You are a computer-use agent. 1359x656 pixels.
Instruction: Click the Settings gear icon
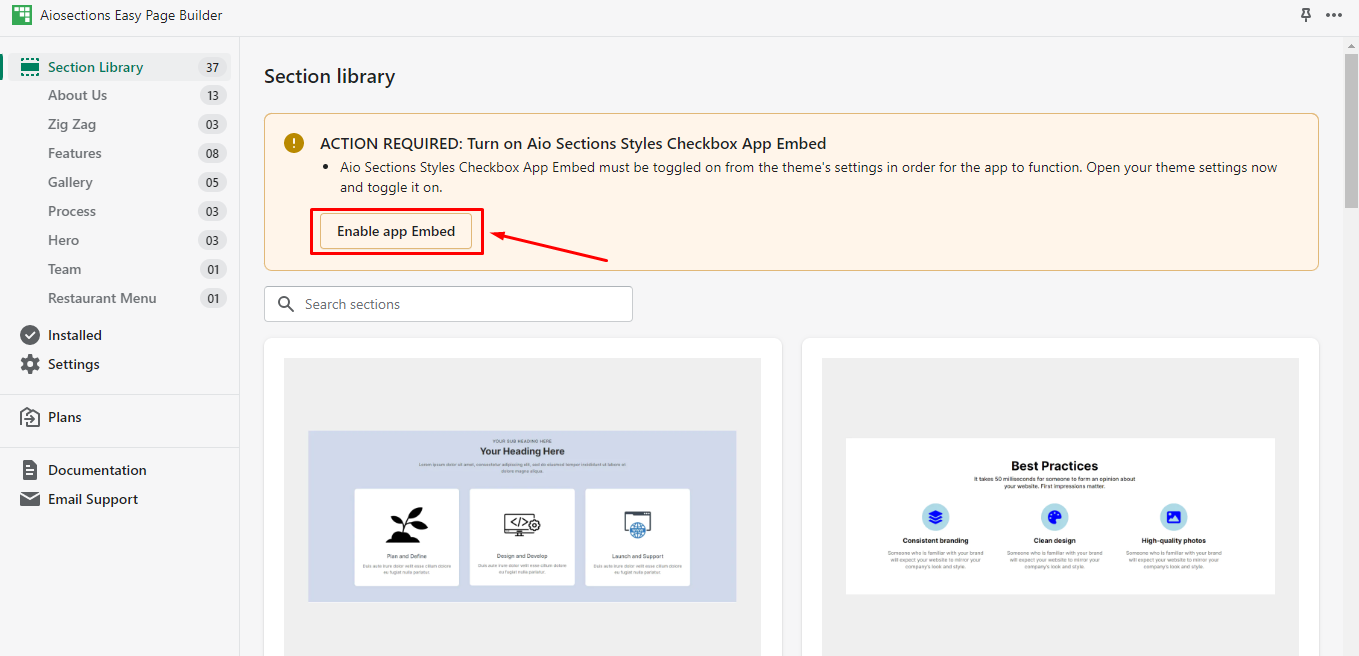[x=30, y=364]
